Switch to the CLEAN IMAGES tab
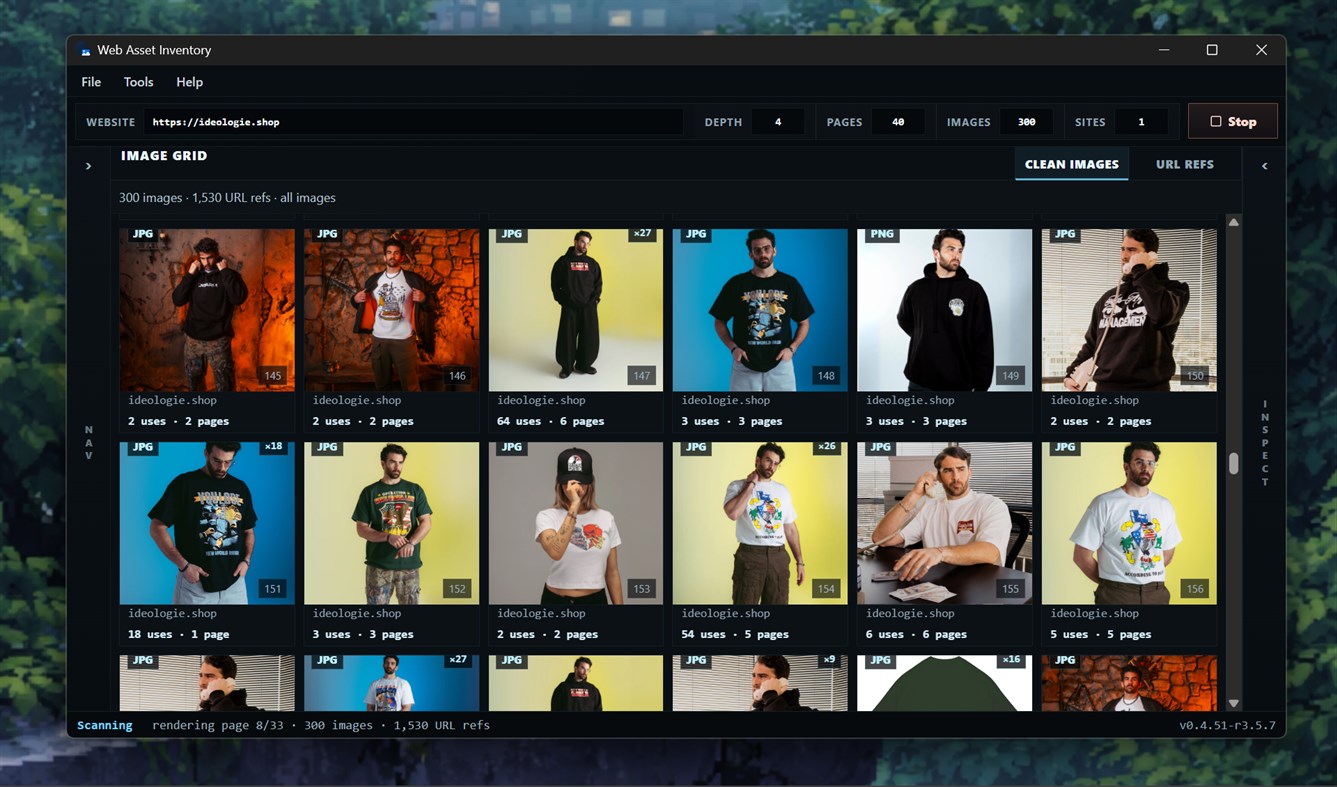Screen dimensions: 1337x787 coord(1071,164)
